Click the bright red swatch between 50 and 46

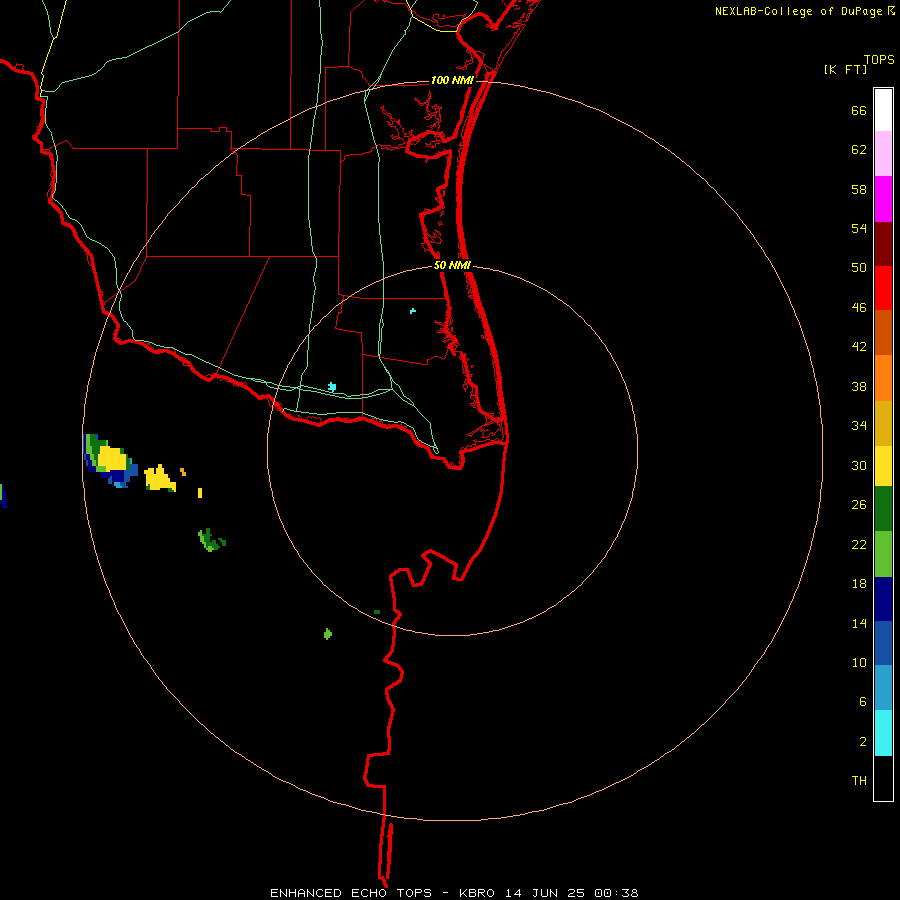[x=883, y=288]
